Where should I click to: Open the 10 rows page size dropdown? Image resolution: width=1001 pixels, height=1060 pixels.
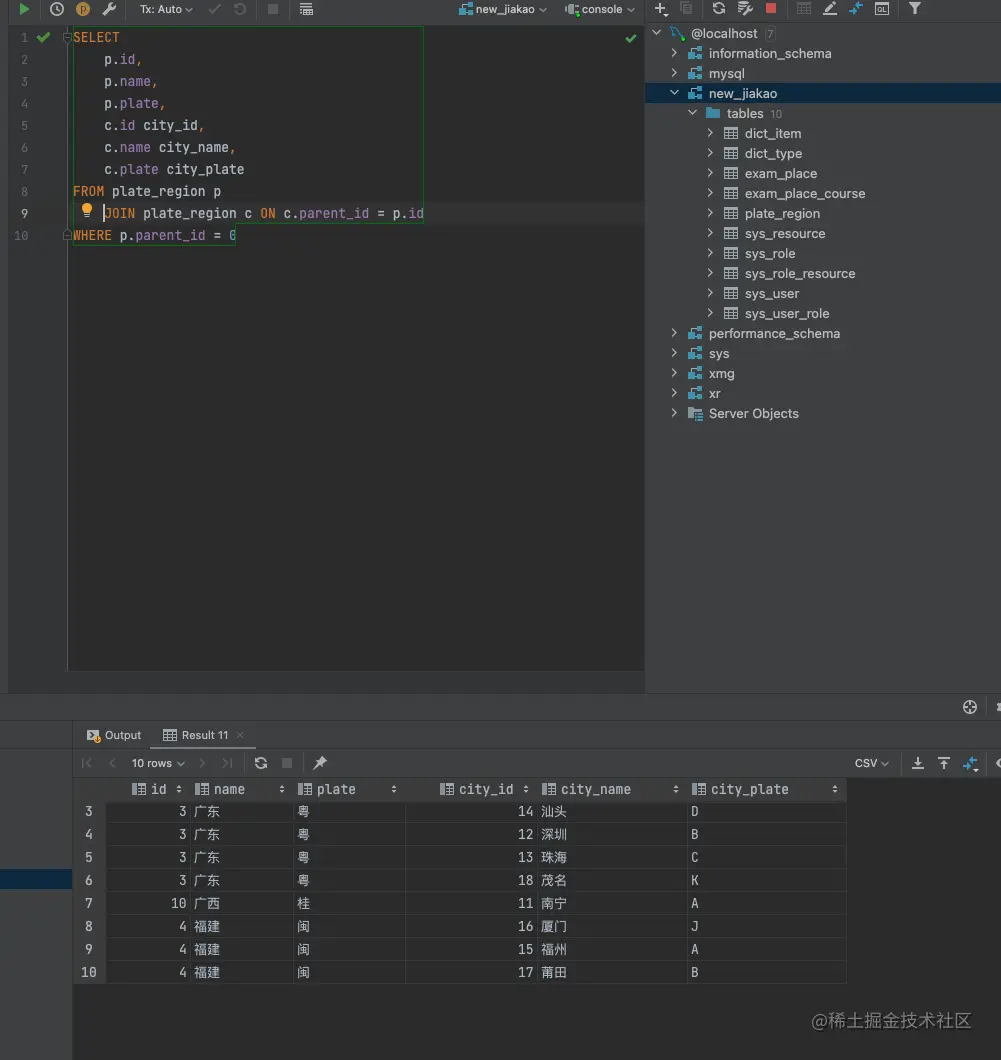pyautogui.click(x=158, y=763)
